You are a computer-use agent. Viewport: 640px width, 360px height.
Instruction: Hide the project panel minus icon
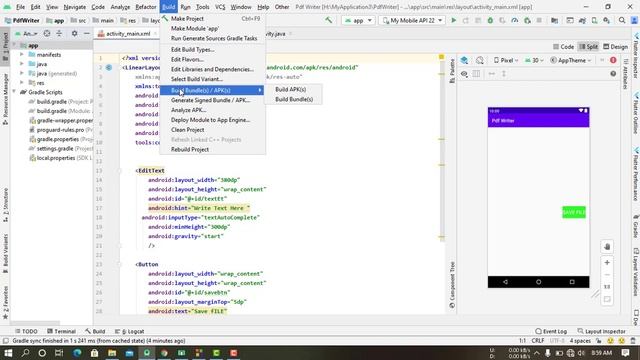pos(87,33)
